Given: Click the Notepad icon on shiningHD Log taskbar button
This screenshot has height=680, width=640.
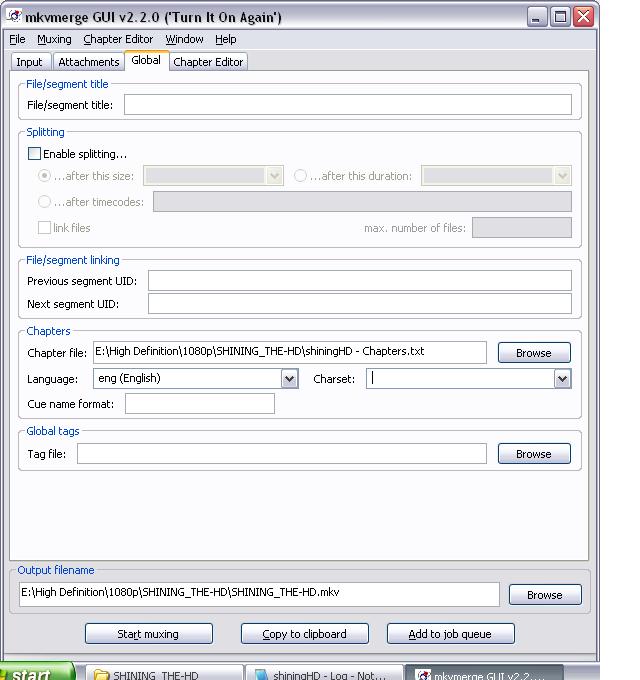Looking at the screenshot, I should (x=261, y=674).
